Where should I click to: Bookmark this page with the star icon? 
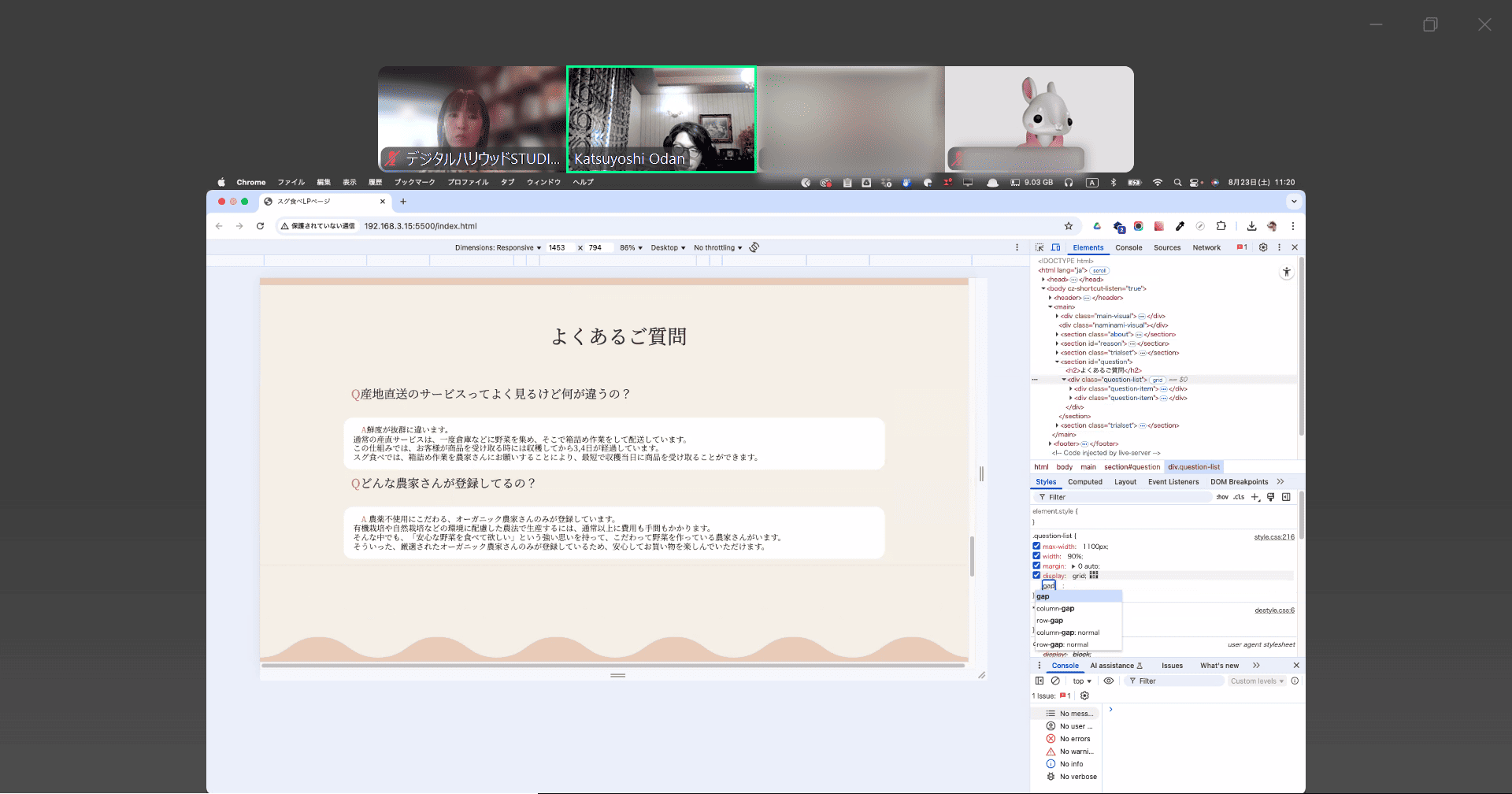pos(1069,226)
